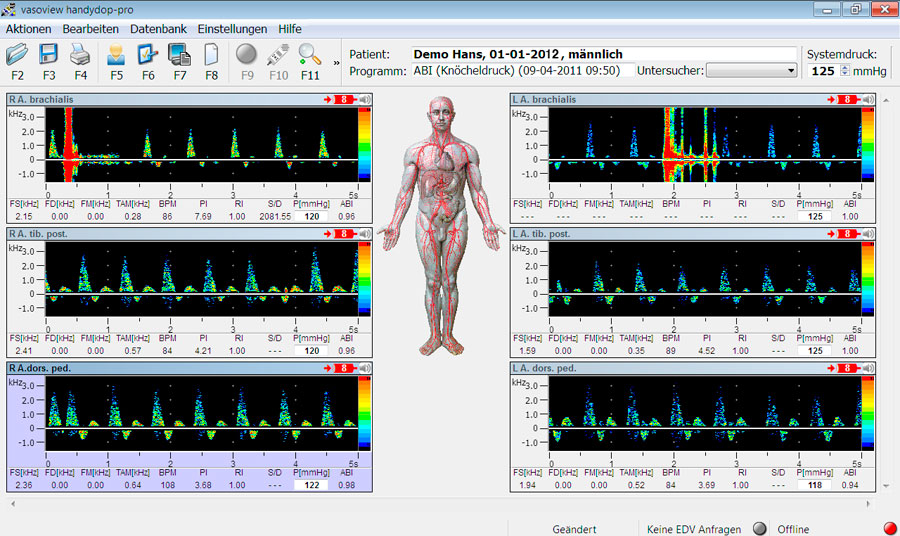Image resolution: width=900 pixels, height=536 pixels.
Task: Toggle speaker on R A. dors. ped. panel
Action: (x=365, y=368)
